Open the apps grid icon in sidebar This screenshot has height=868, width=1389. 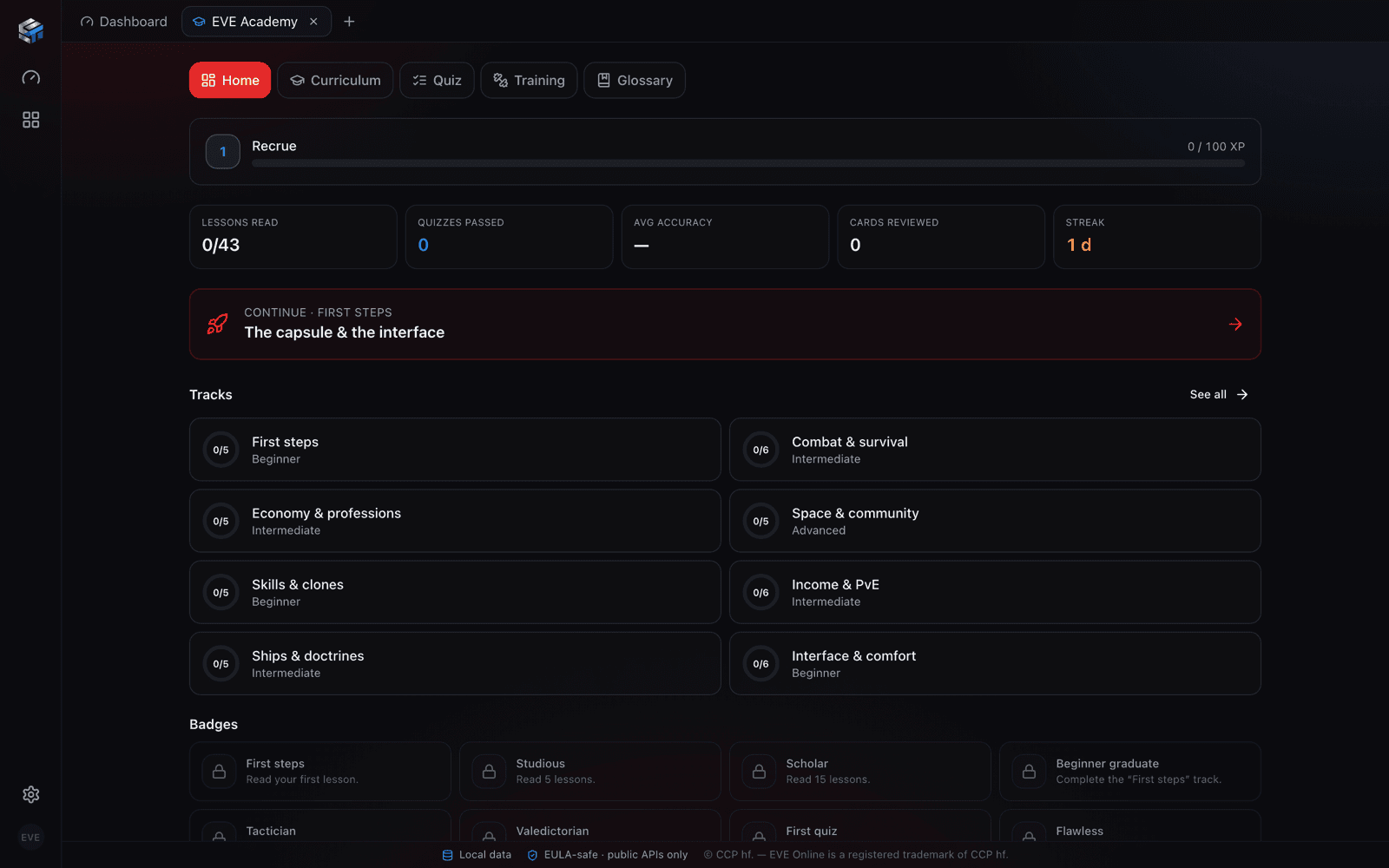tap(30, 120)
